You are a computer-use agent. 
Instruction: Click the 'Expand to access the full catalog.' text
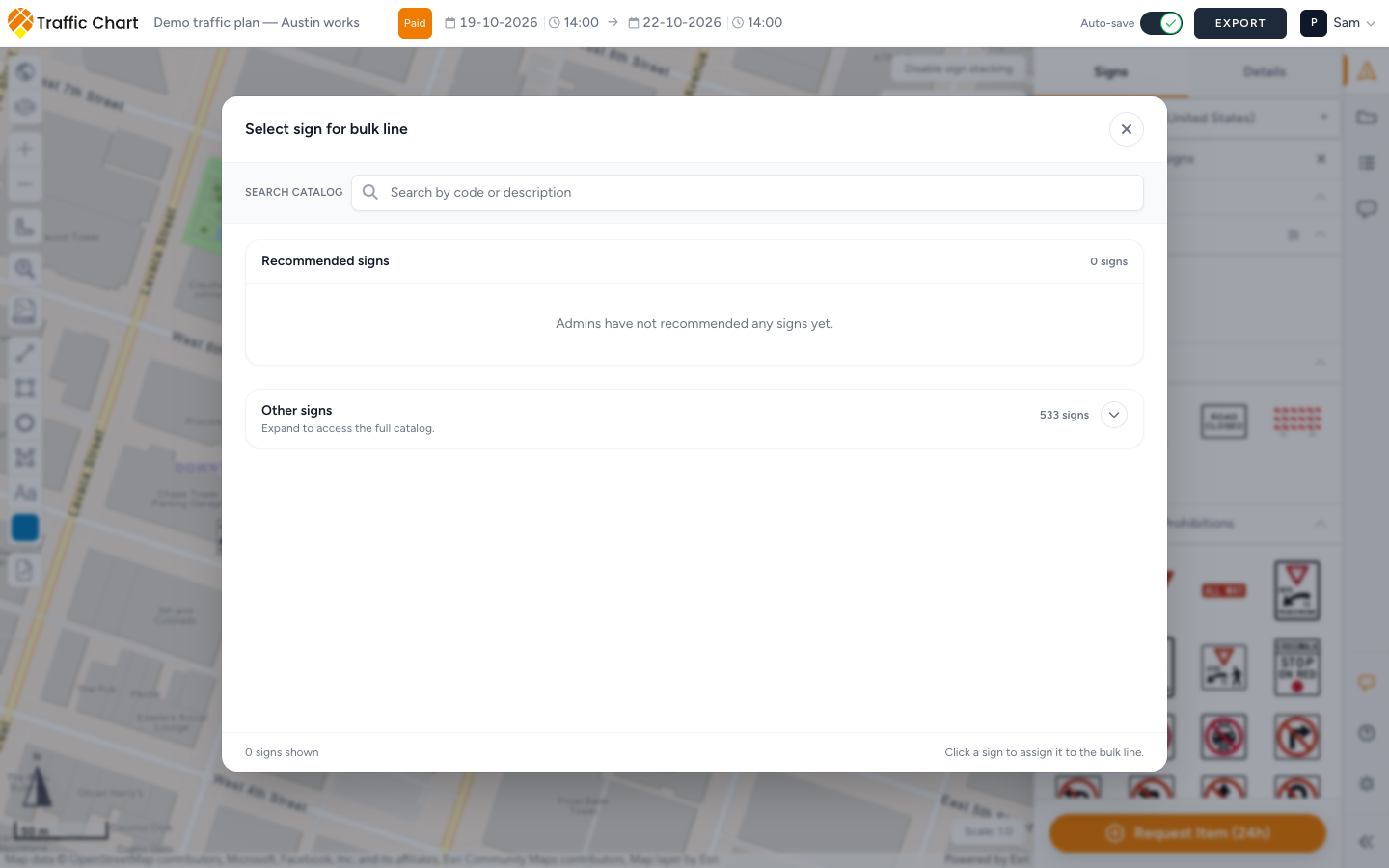point(348,429)
